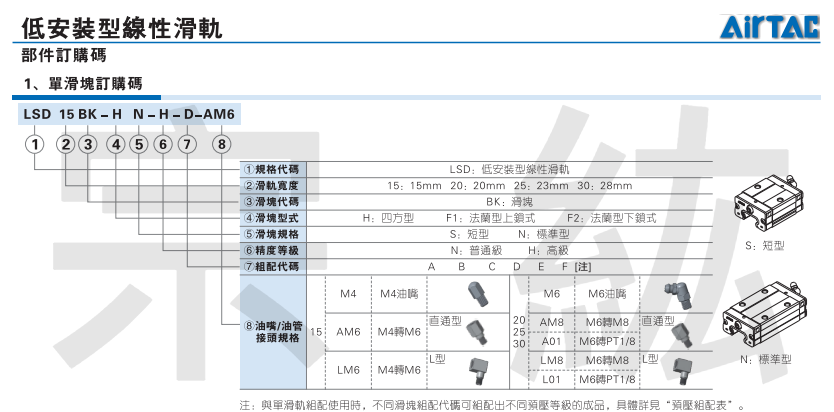Click AM6 in the order code example

[x=219, y=114]
